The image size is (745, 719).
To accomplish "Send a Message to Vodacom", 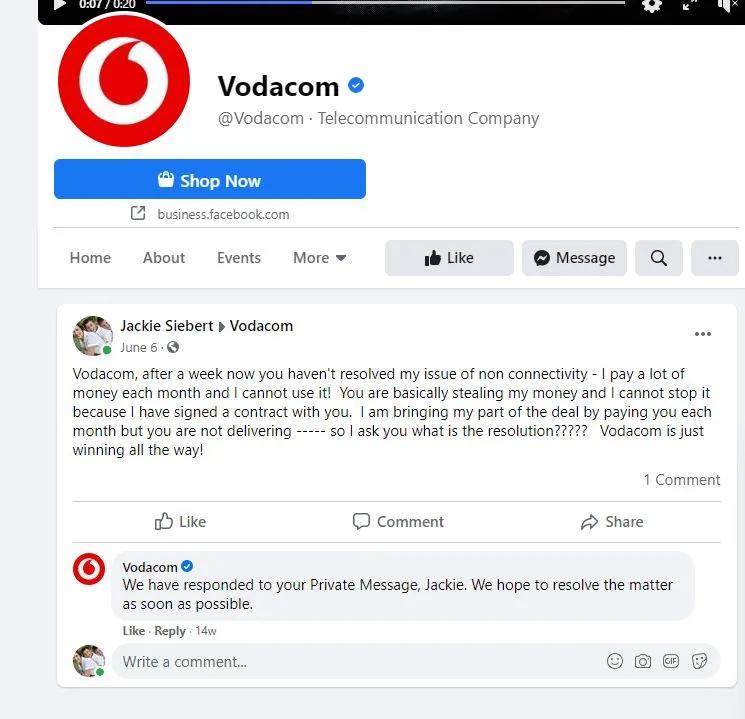I will (574, 258).
